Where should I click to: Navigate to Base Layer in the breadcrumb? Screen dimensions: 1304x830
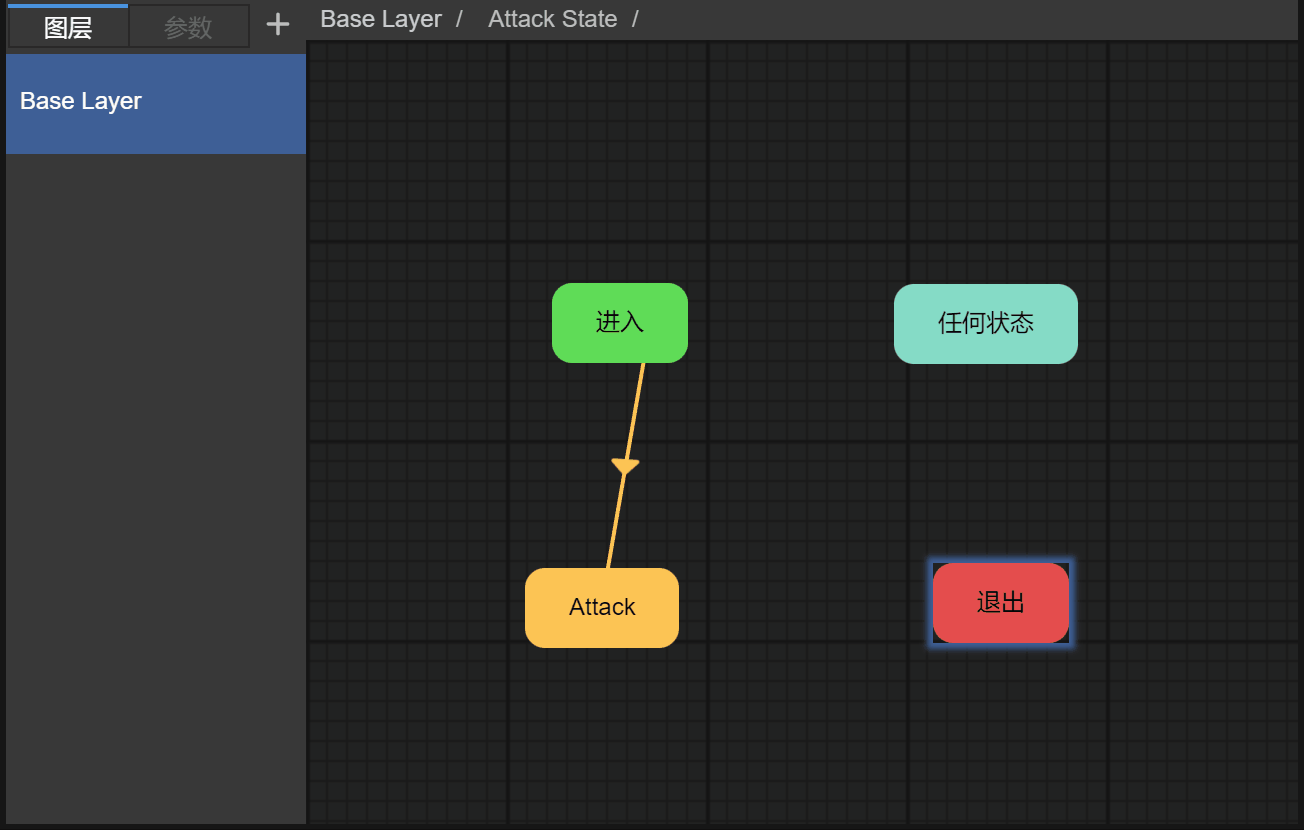(381, 19)
